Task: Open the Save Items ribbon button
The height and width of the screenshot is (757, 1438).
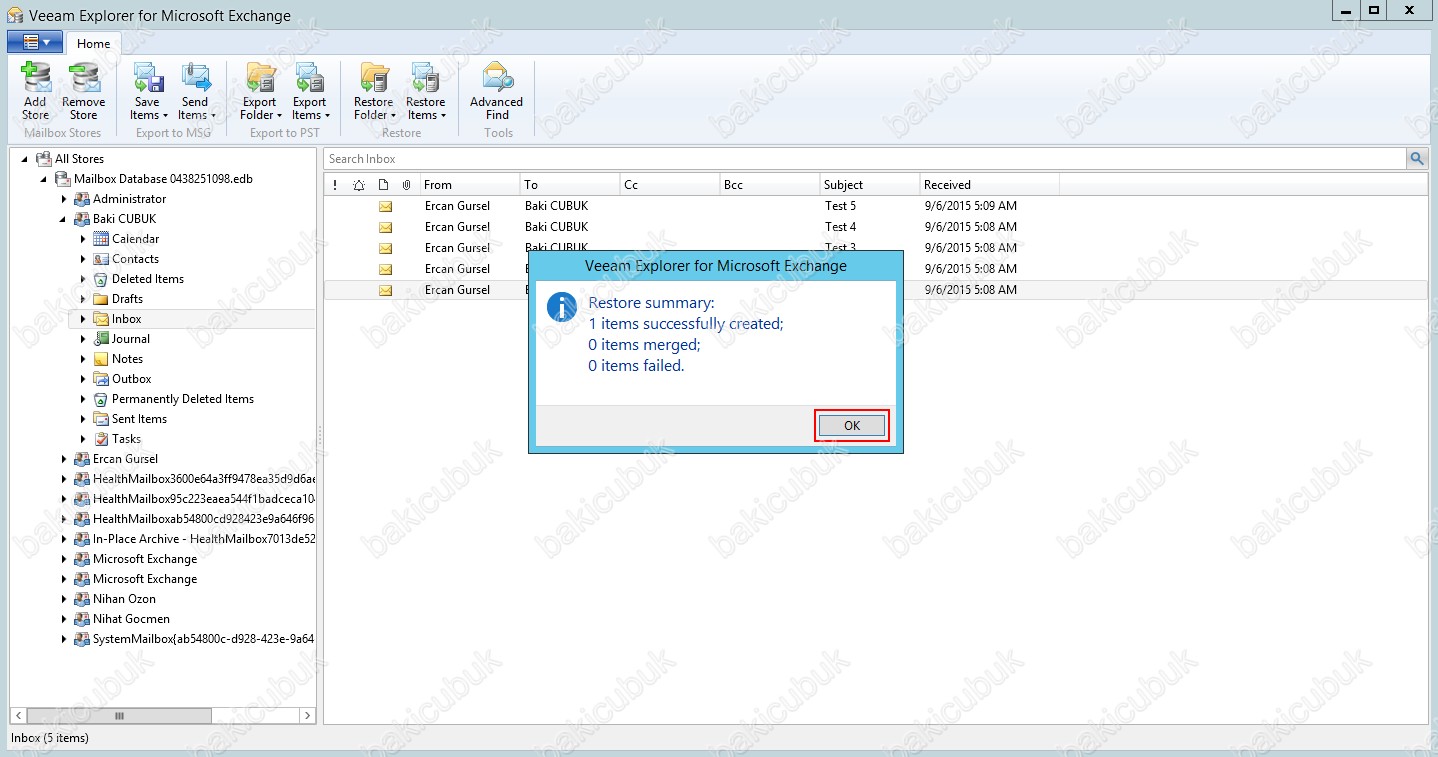Action: [147, 91]
